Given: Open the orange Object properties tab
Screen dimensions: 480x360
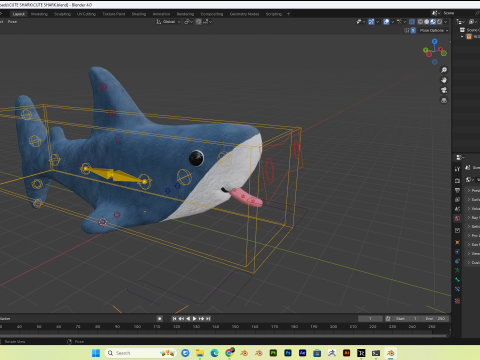Looking at the screenshot, I should pos(457,242).
